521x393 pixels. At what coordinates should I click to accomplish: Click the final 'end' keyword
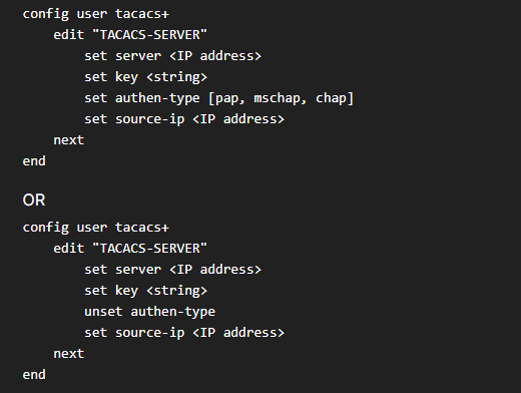pyautogui.click(x=34, y=375)
